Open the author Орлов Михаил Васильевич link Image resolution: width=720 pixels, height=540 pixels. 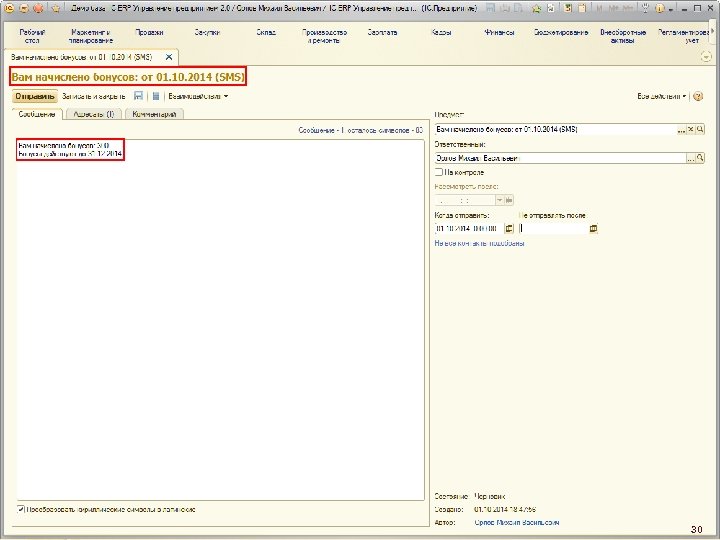coord(517,523)
